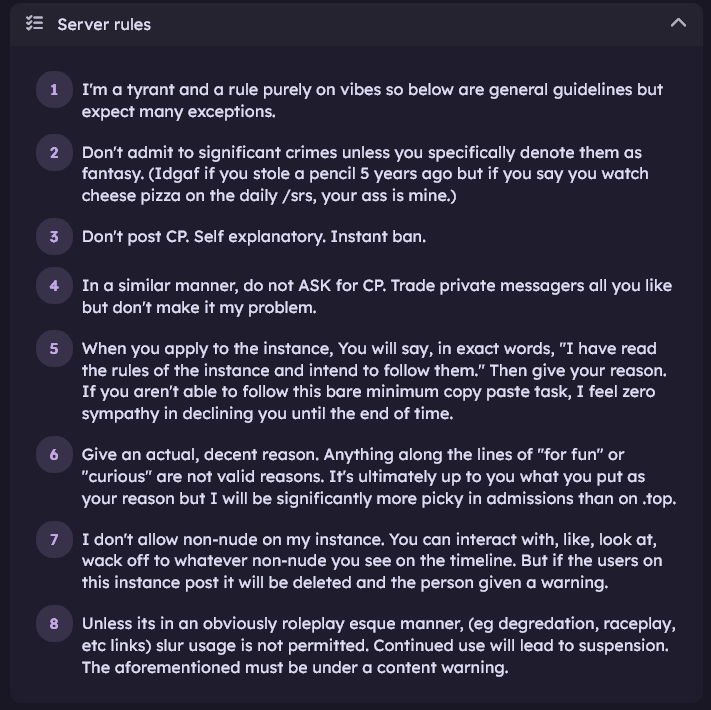Click the number 3 rule badge

(54, 237)
